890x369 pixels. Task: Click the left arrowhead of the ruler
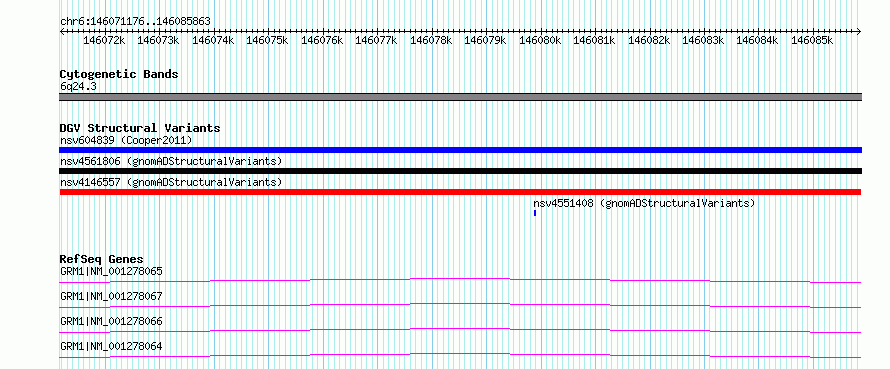tap(62, 32)
